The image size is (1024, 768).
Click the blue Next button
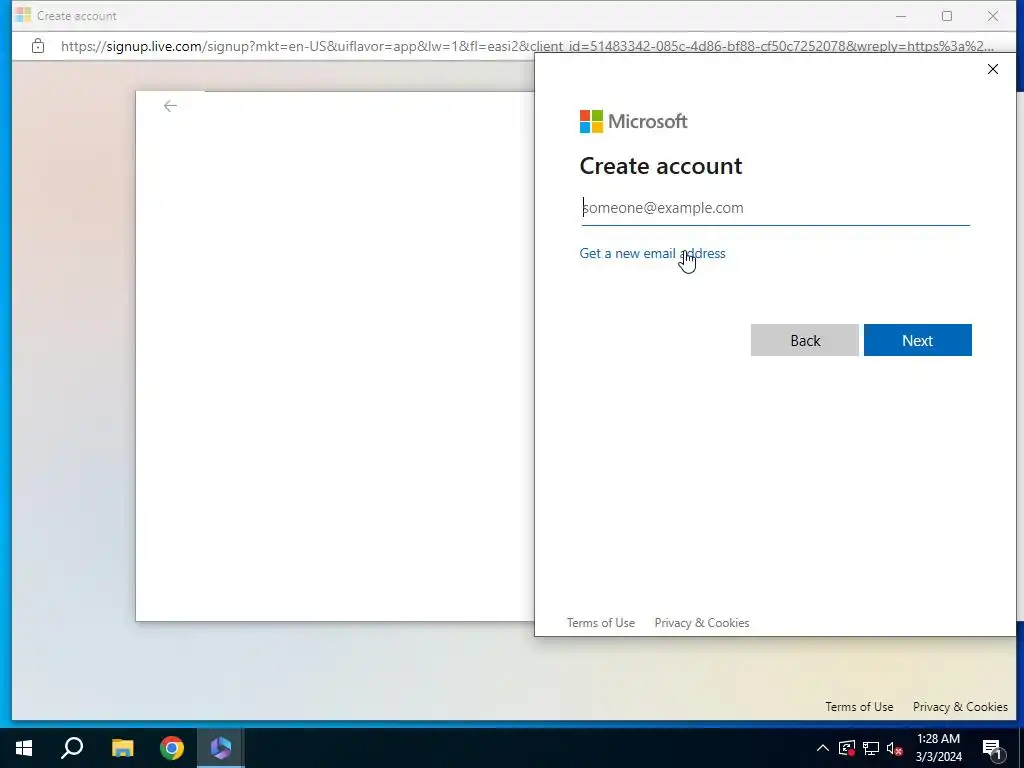(918, 340)
